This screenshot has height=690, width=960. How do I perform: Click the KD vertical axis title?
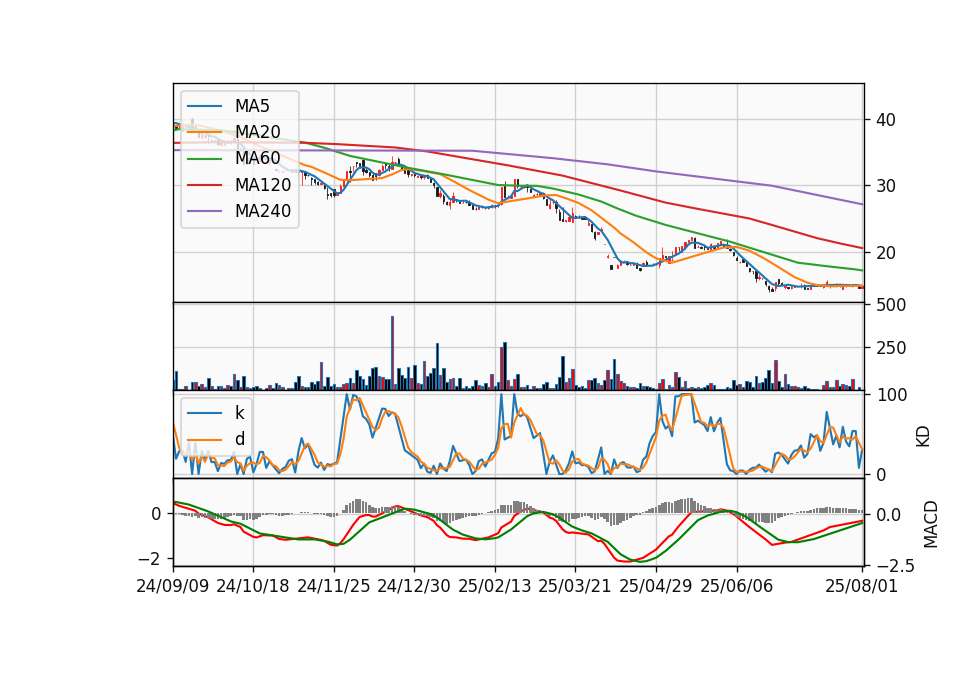pyautogui.click(x=923, y=436)
